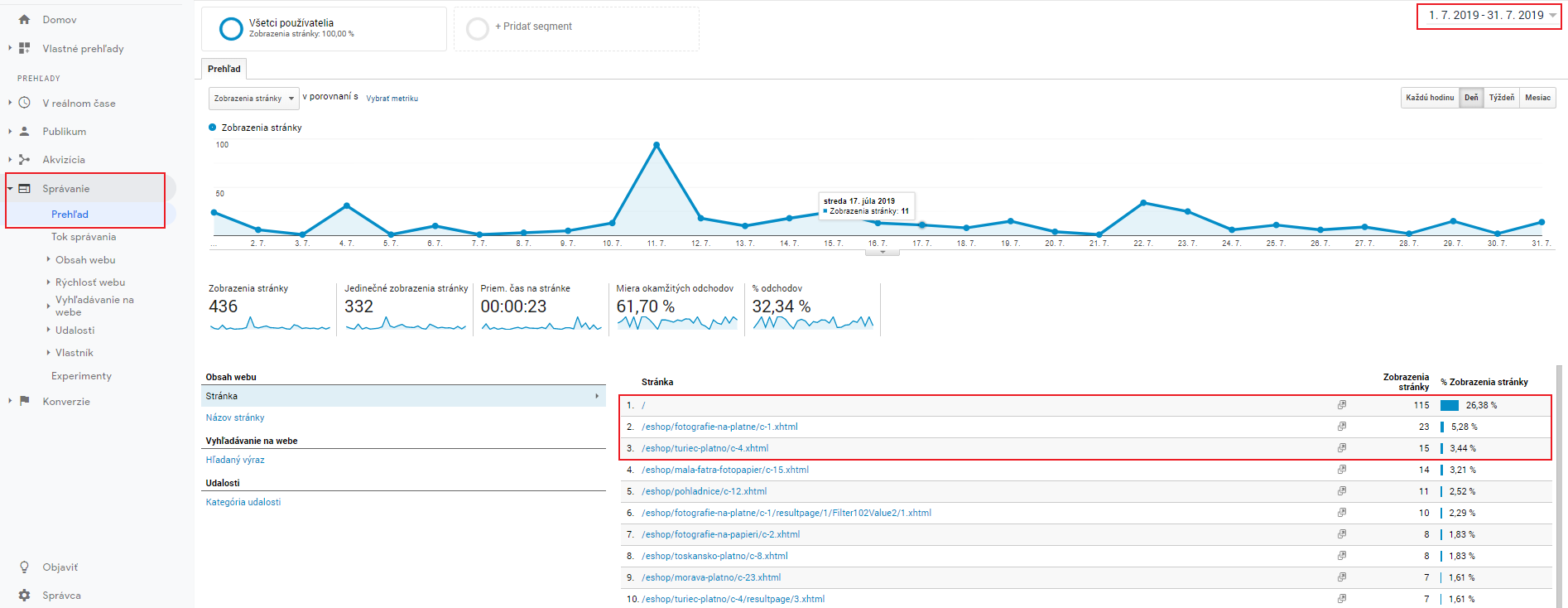This screenshot has width=1568, height=608.
Task: Click the Všetci používatelia segment circle
Action: (231, 29)
